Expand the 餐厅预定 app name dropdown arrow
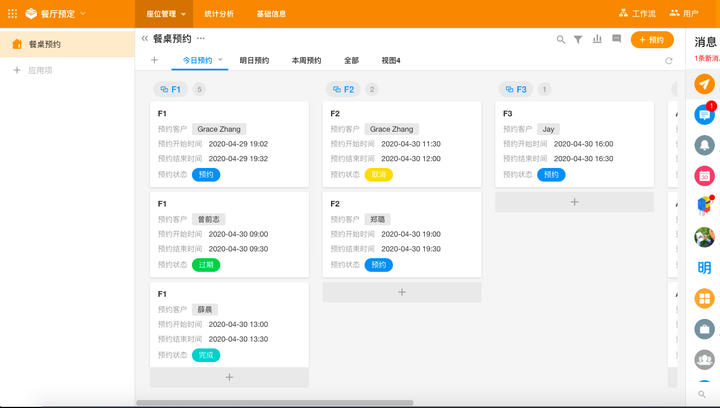720x408 pixels. [x=83, y=13]
